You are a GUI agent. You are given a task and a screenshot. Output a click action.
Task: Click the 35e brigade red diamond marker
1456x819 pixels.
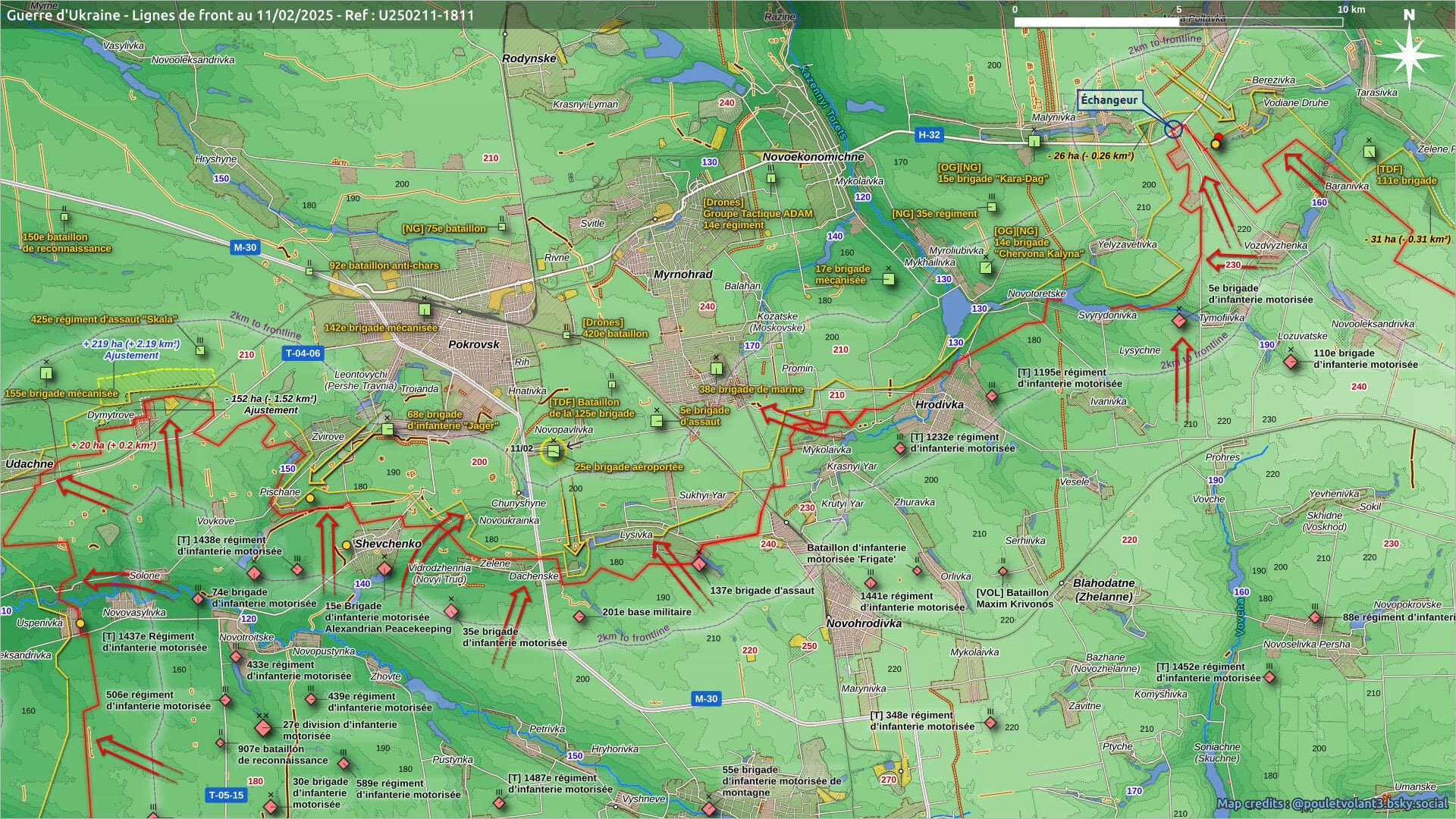click(451, 611)
